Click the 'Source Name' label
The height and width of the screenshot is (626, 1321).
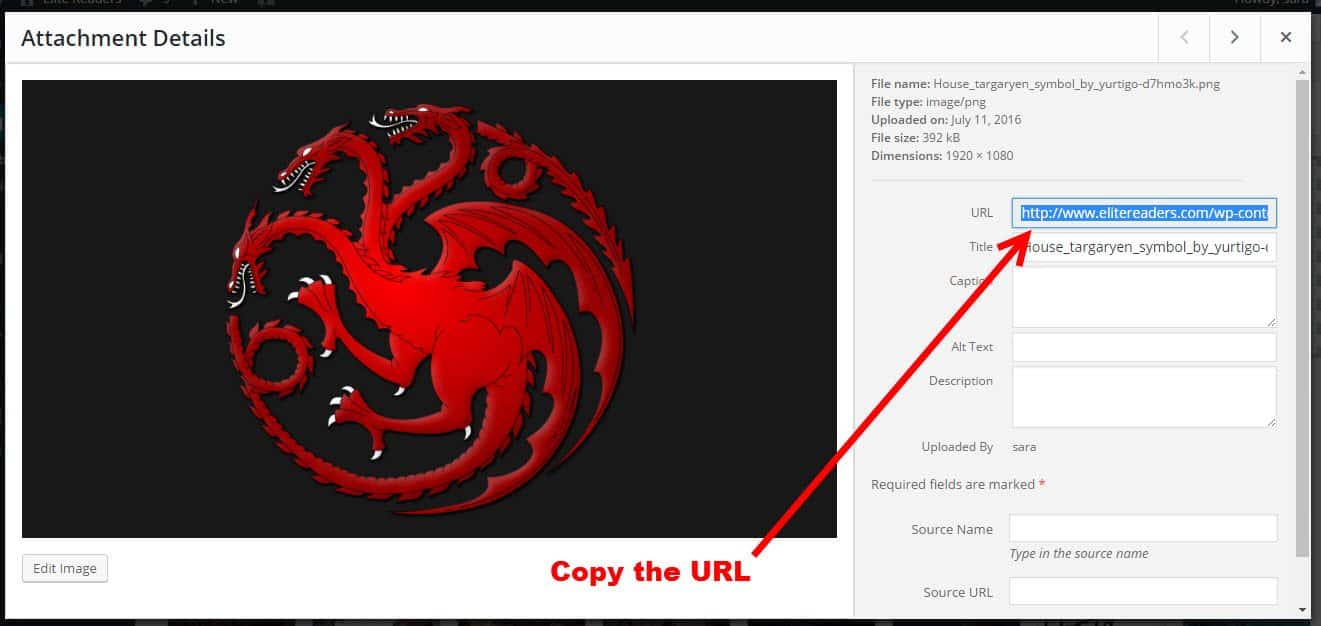[x=952, y=529]
